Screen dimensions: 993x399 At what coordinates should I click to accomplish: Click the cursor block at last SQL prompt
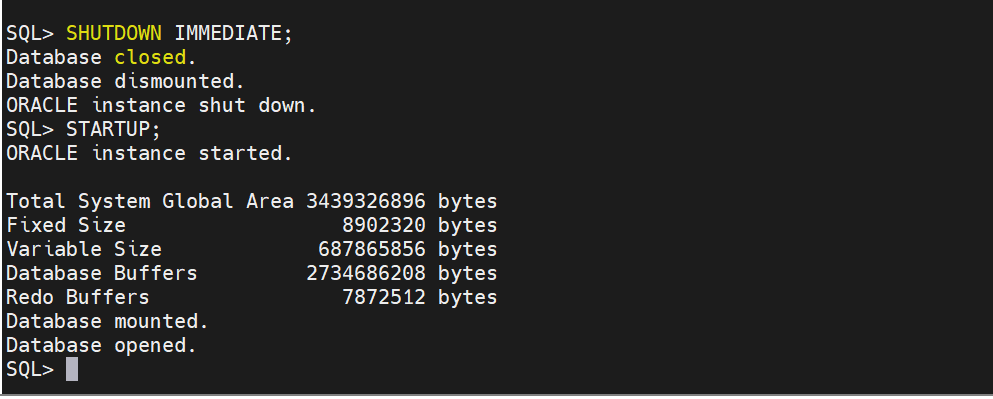click(72, 369)
